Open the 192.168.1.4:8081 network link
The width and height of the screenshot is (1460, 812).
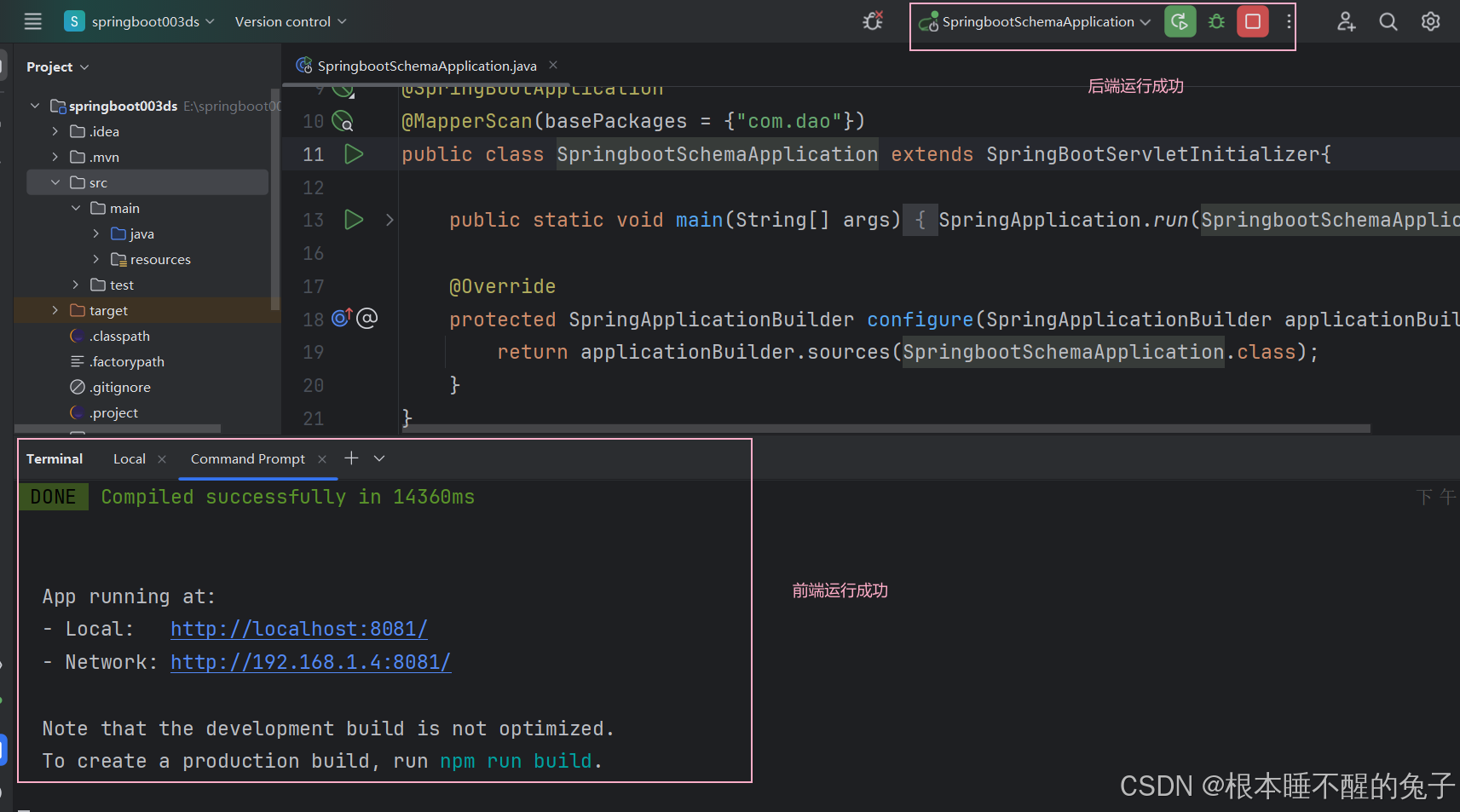click(x=310, y=662)
